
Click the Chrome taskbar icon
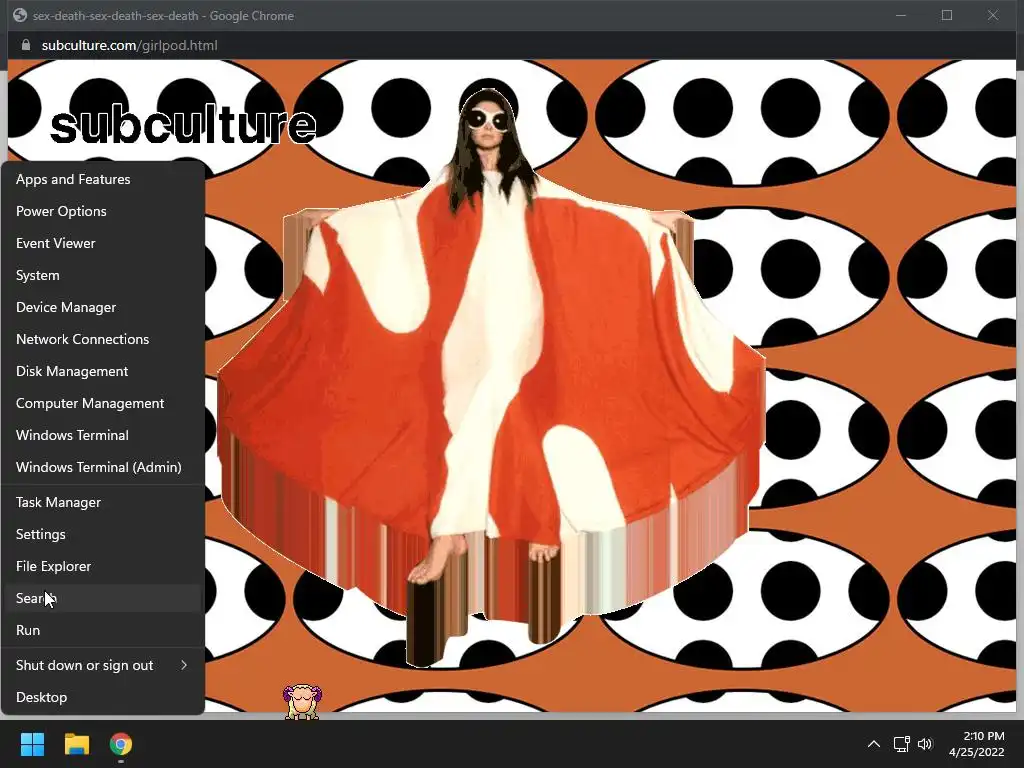(121, 744)
